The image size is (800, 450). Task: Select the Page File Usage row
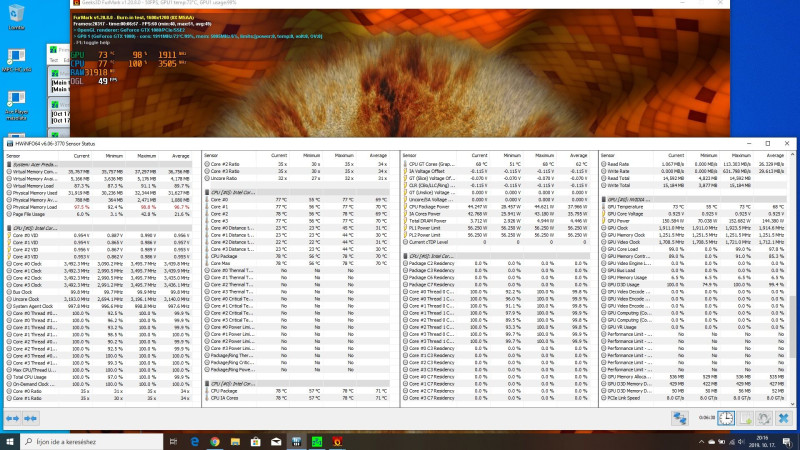click(99, 214)
